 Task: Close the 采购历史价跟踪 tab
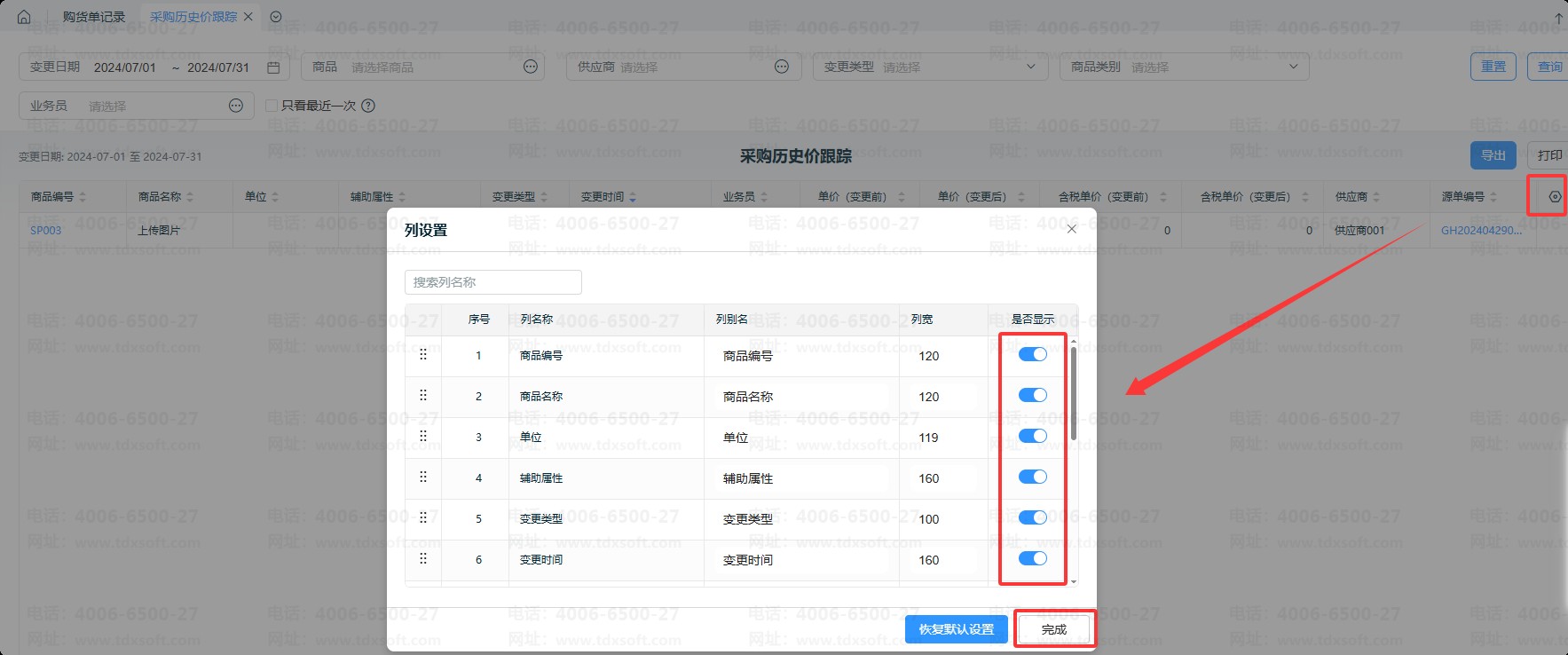pyautogui.click(x=248, y=17)
